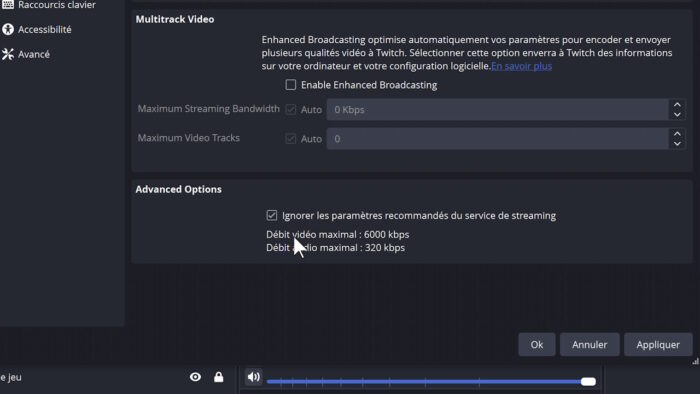Click the Débit audio maximal : 320 kbps text
Image resolution: width=700 pixels, height=394 pixels.
pyautogui.click(x=335, y=248)
